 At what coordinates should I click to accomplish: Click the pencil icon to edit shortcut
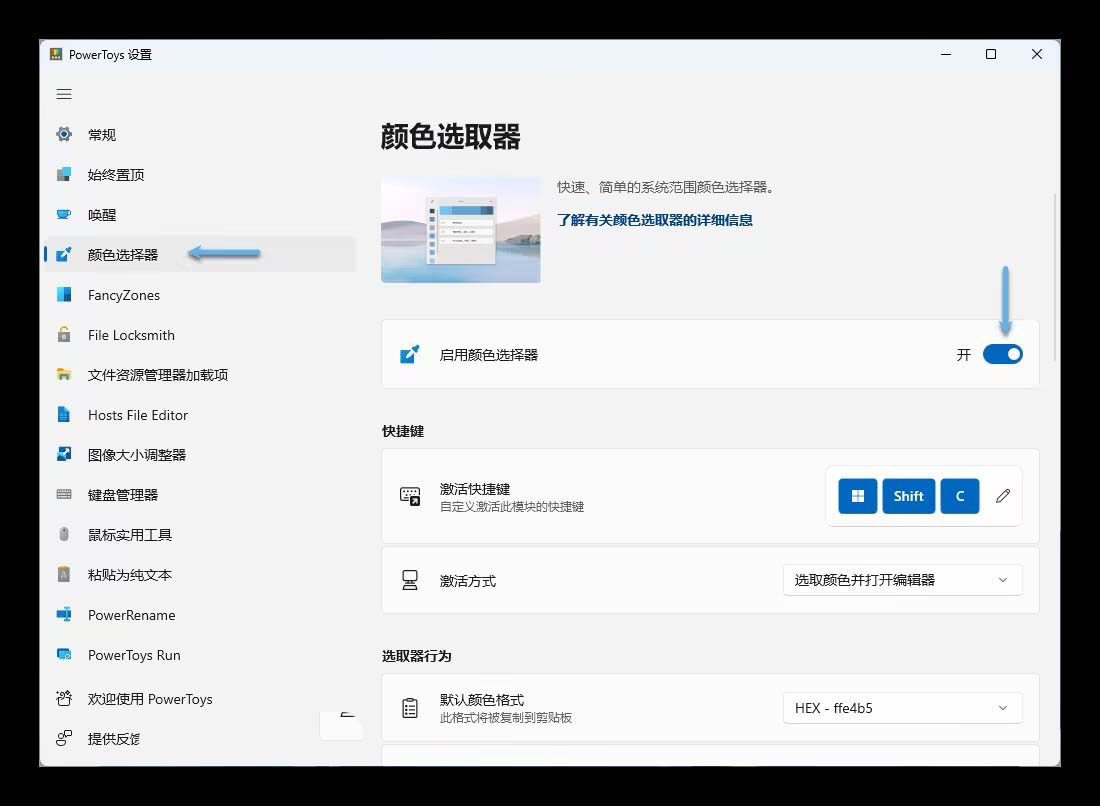pos(1003,496)
